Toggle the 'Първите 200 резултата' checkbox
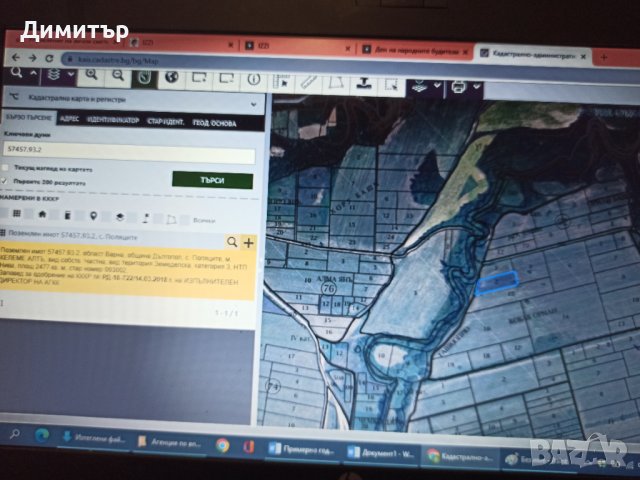640x480 pixels. pyautogui.click(x=6, y=181)
